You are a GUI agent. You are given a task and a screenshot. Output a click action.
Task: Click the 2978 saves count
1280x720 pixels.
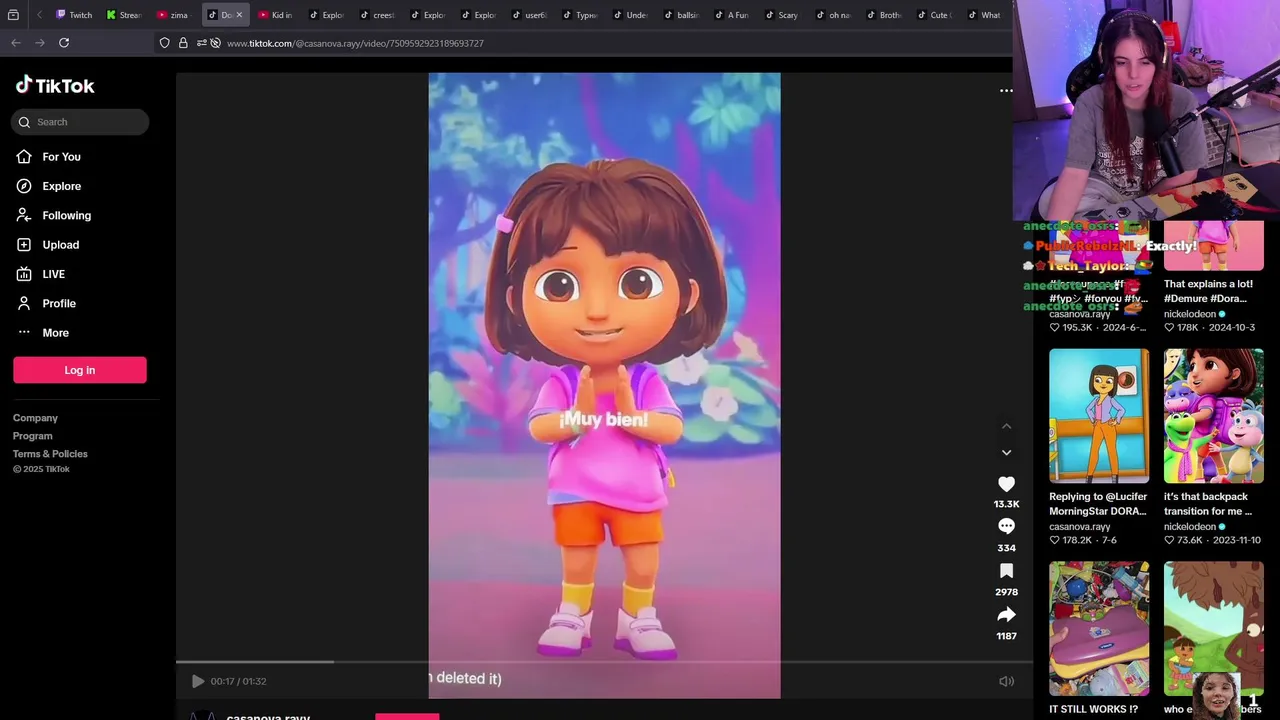coord(1006,592)
